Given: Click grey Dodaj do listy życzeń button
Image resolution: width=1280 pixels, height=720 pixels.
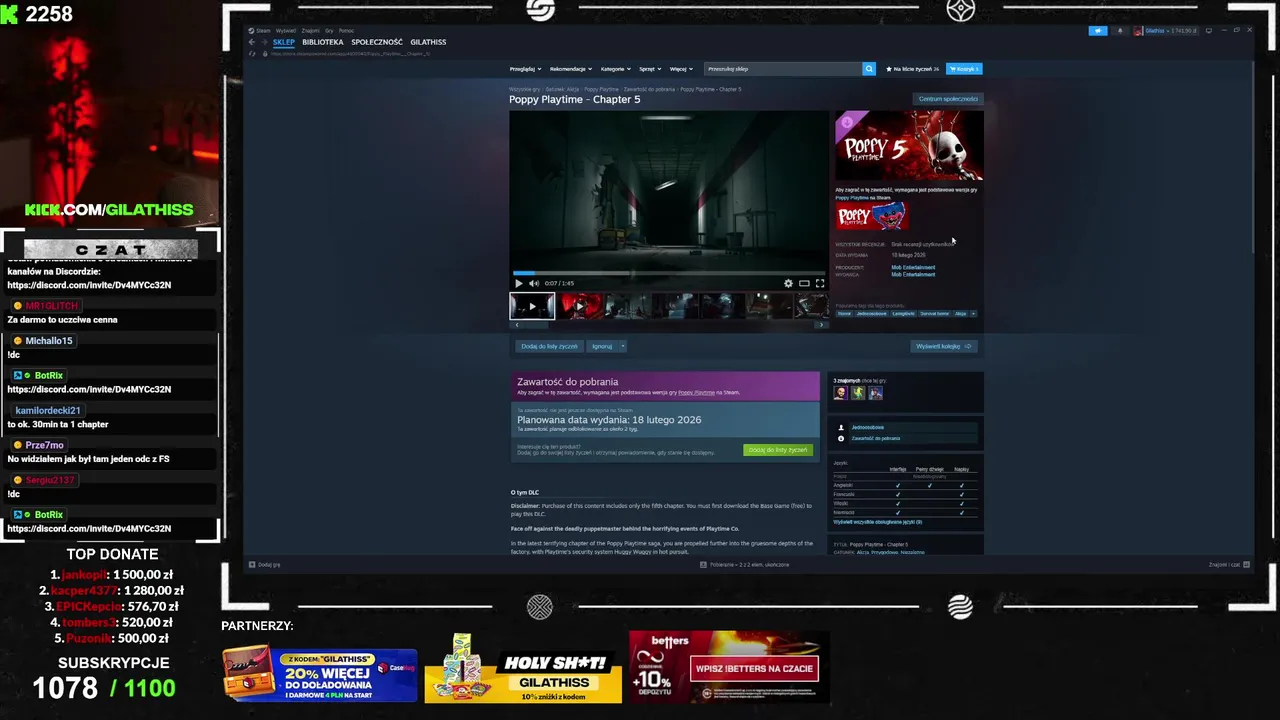Looking at the screenshot, I should point(549,346).
